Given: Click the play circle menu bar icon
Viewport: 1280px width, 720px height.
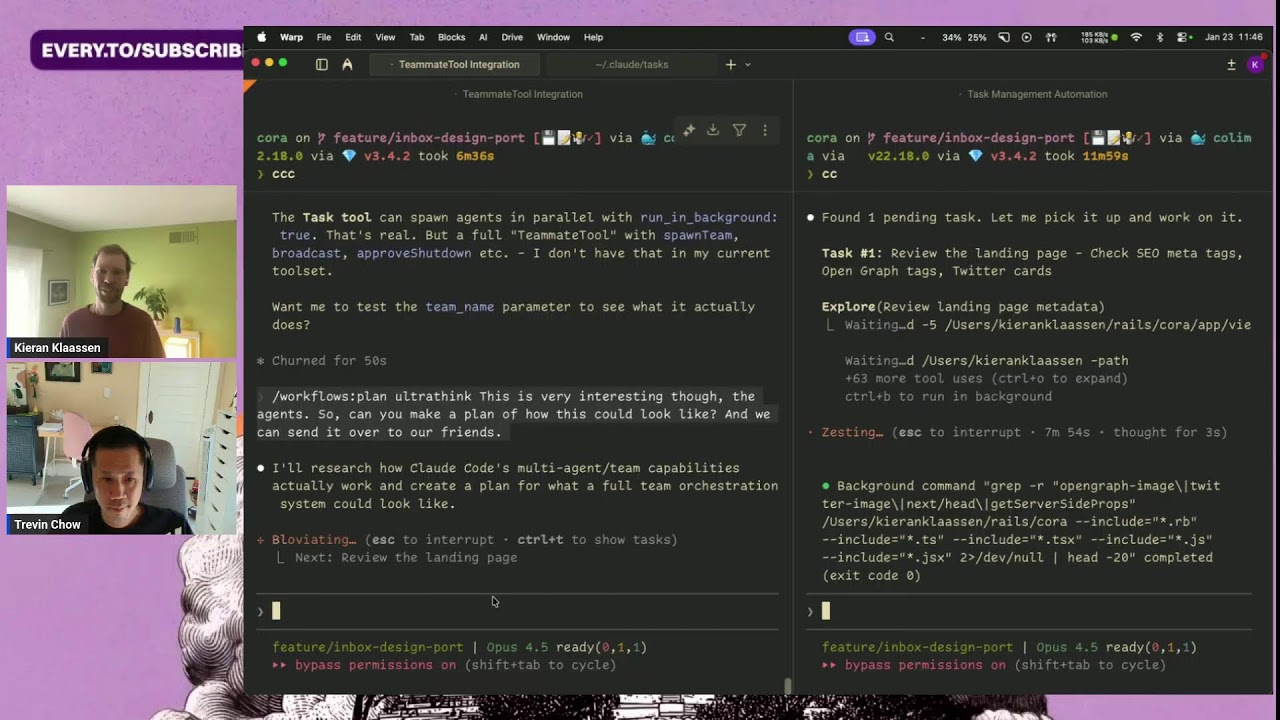Looking at the screenshot, I should (x=1026, y=37).
